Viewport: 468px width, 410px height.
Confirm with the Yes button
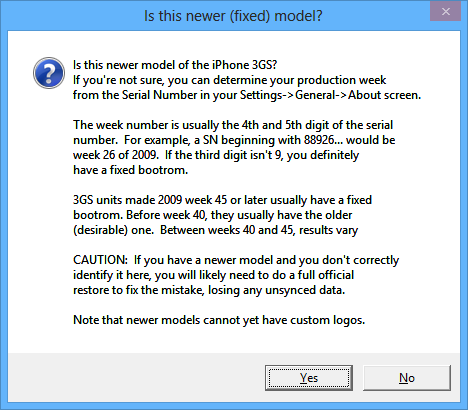(x=309, y=378)
